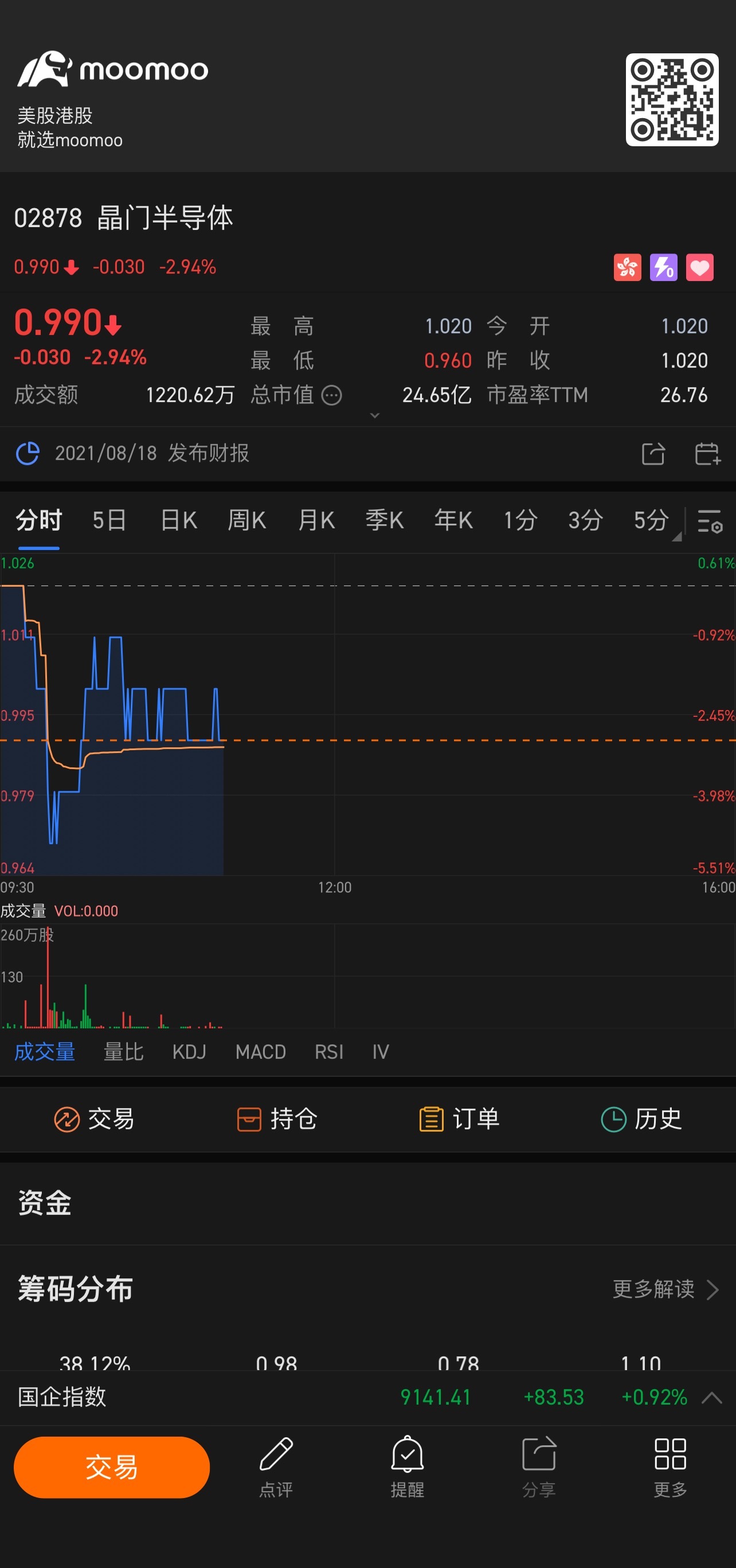Viewport: 736px width, 1568px height.
Task: Switch to the 日K chart tab
Action: click(179, 520)
